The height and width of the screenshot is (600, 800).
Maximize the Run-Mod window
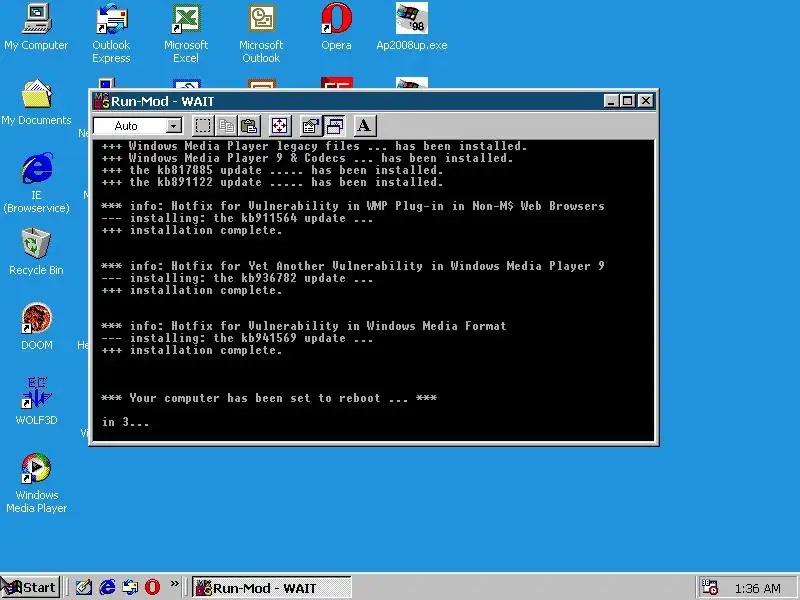point(627,101)
